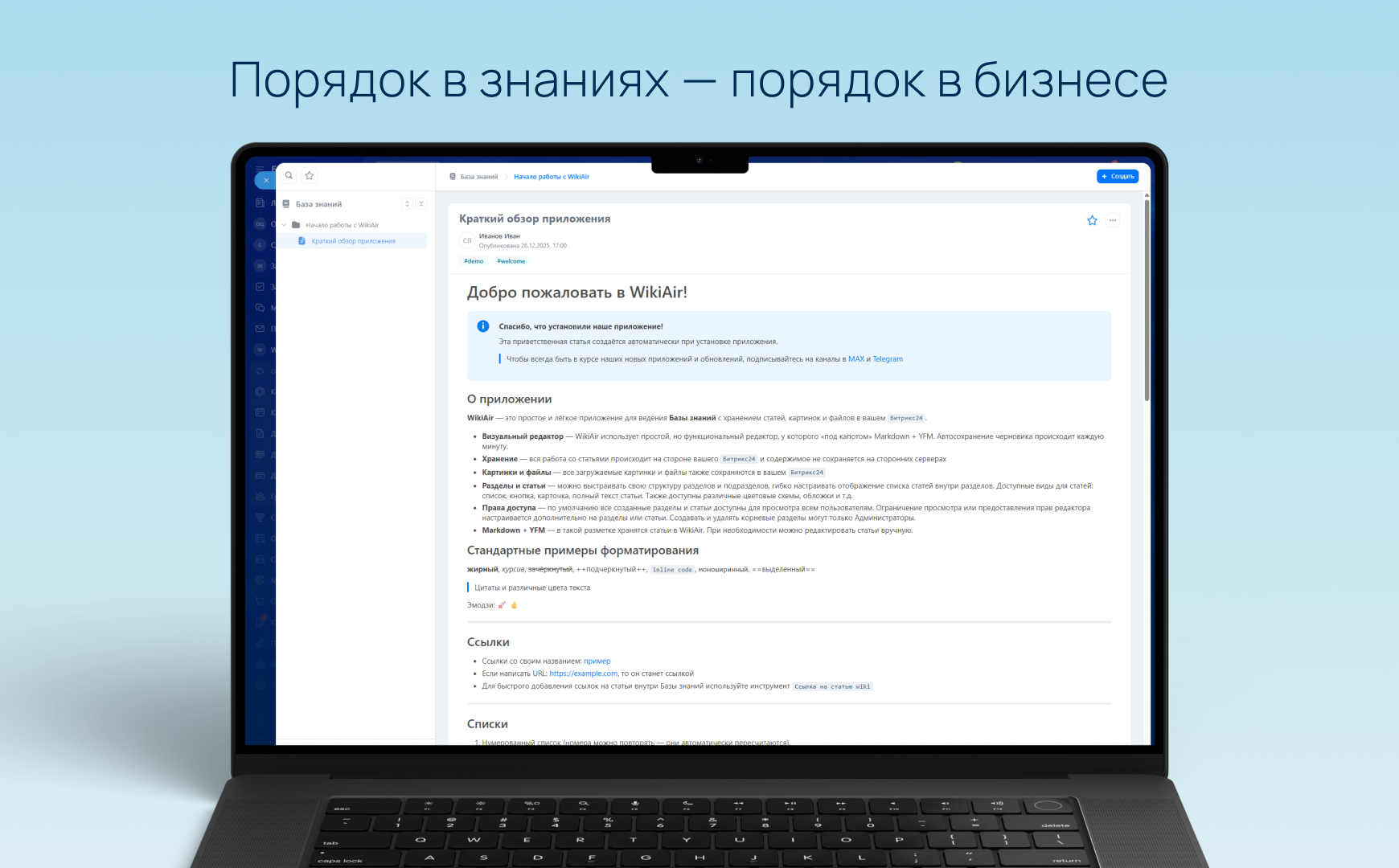The width and height of the screenshot is (1399, 868).
Task: Open the MAX channel link
Action: [856, 359]
